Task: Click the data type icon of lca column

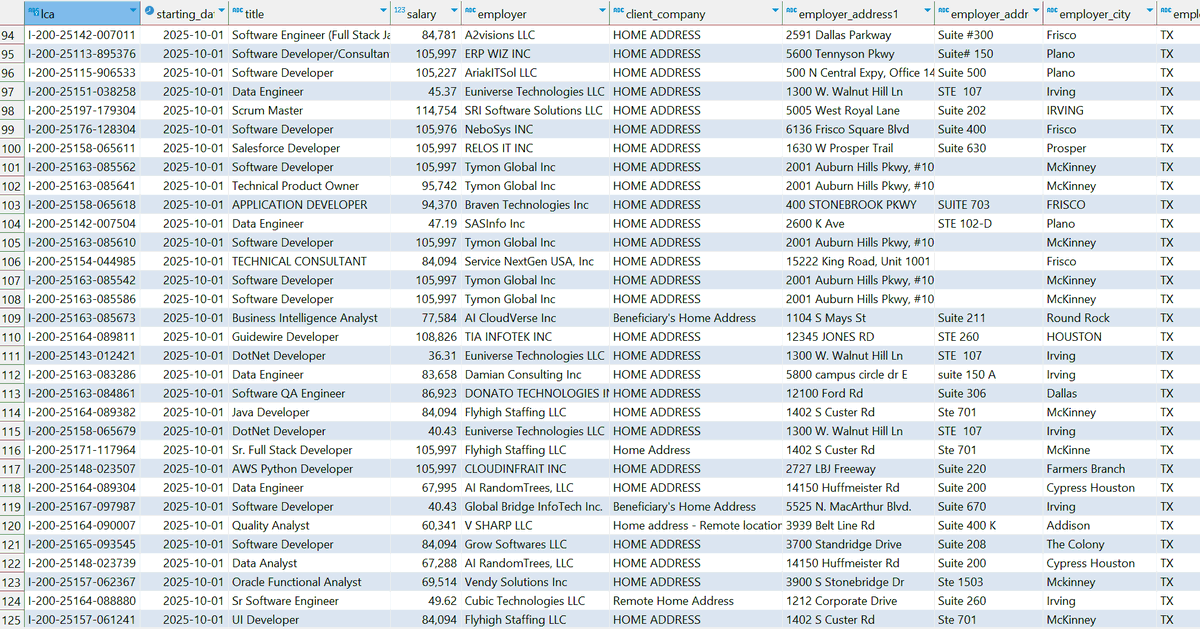Action: pos(35,12)
